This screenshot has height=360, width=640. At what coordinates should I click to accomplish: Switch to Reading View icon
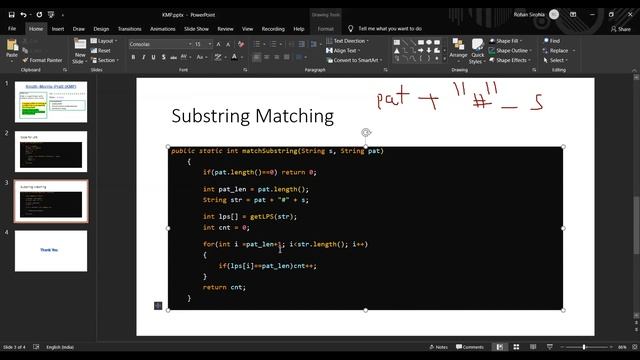coord(533,347)
